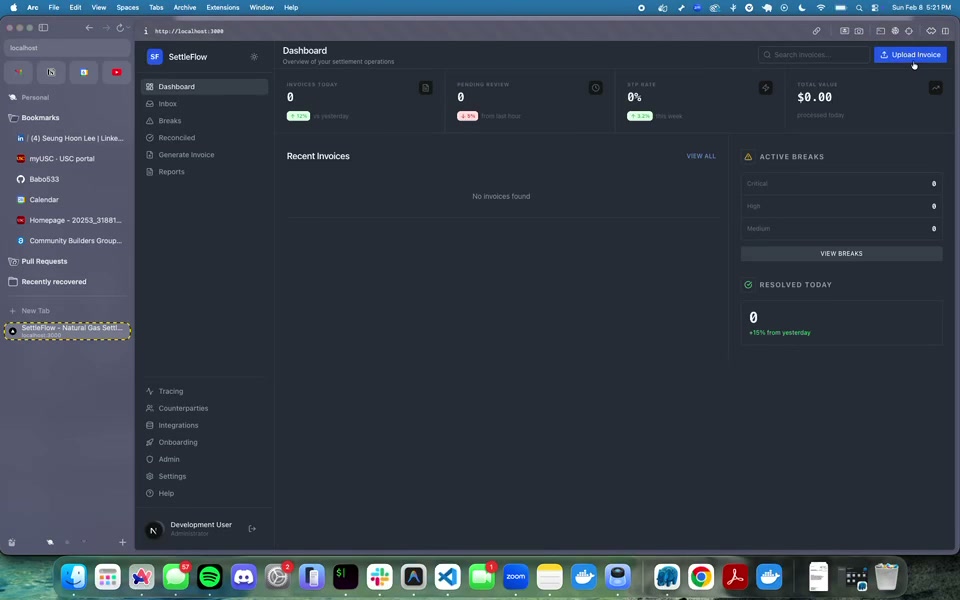This screenshot has height=600, width=960.
Task: Open the Reconciled page
Action: [x=176, y=138]
